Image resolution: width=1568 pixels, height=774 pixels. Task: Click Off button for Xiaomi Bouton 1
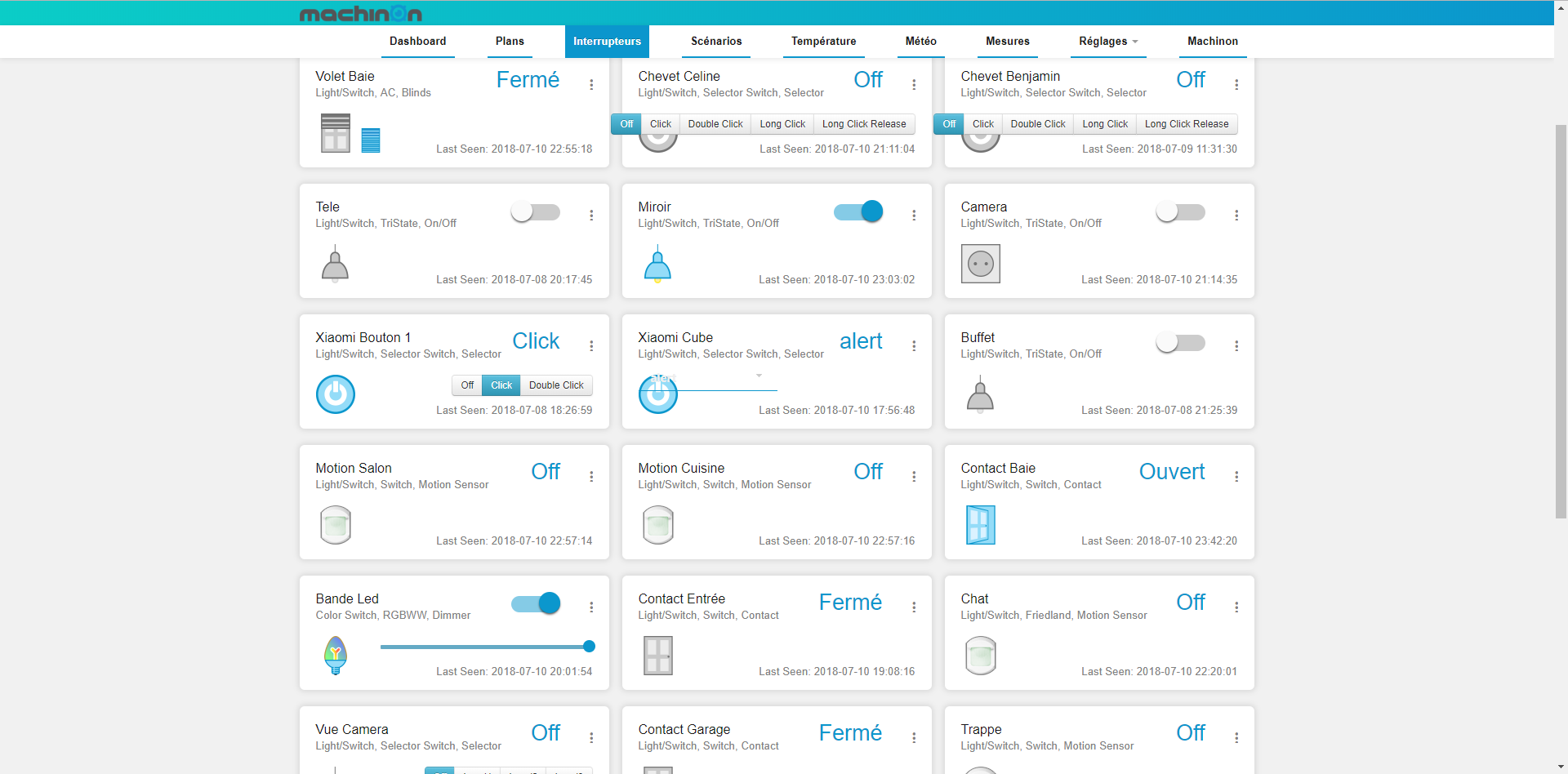pyautogui.click(x=467, y=385)
